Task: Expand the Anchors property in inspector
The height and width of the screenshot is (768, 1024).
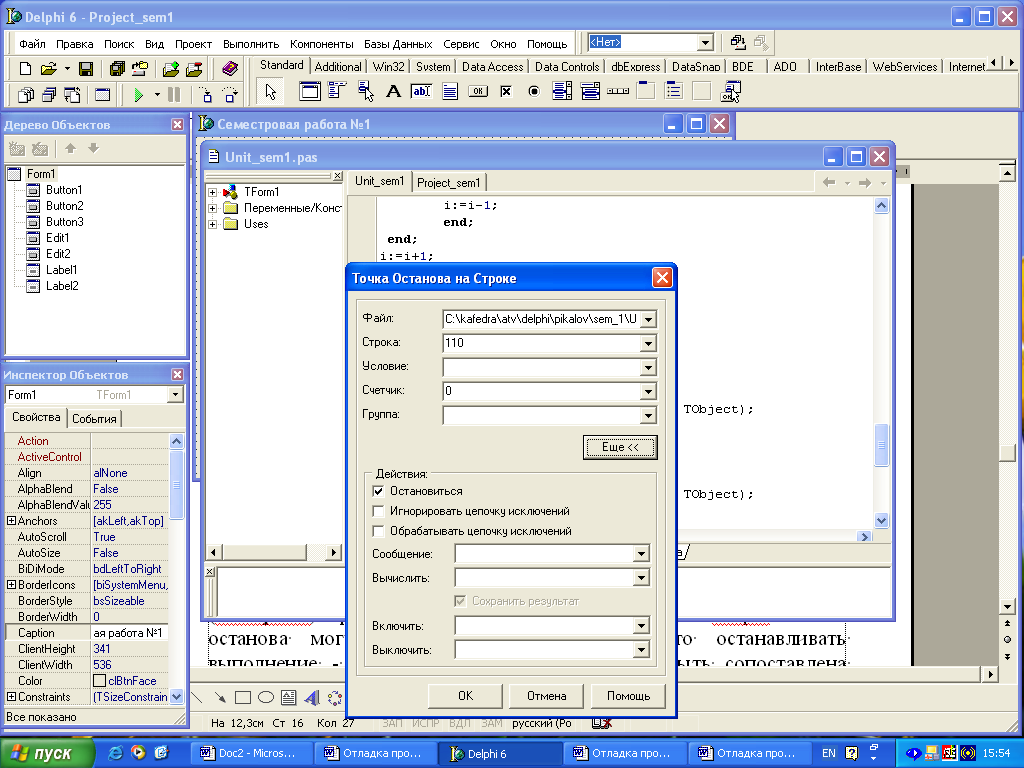Action: pyautogui.click(x=11, y=520)
